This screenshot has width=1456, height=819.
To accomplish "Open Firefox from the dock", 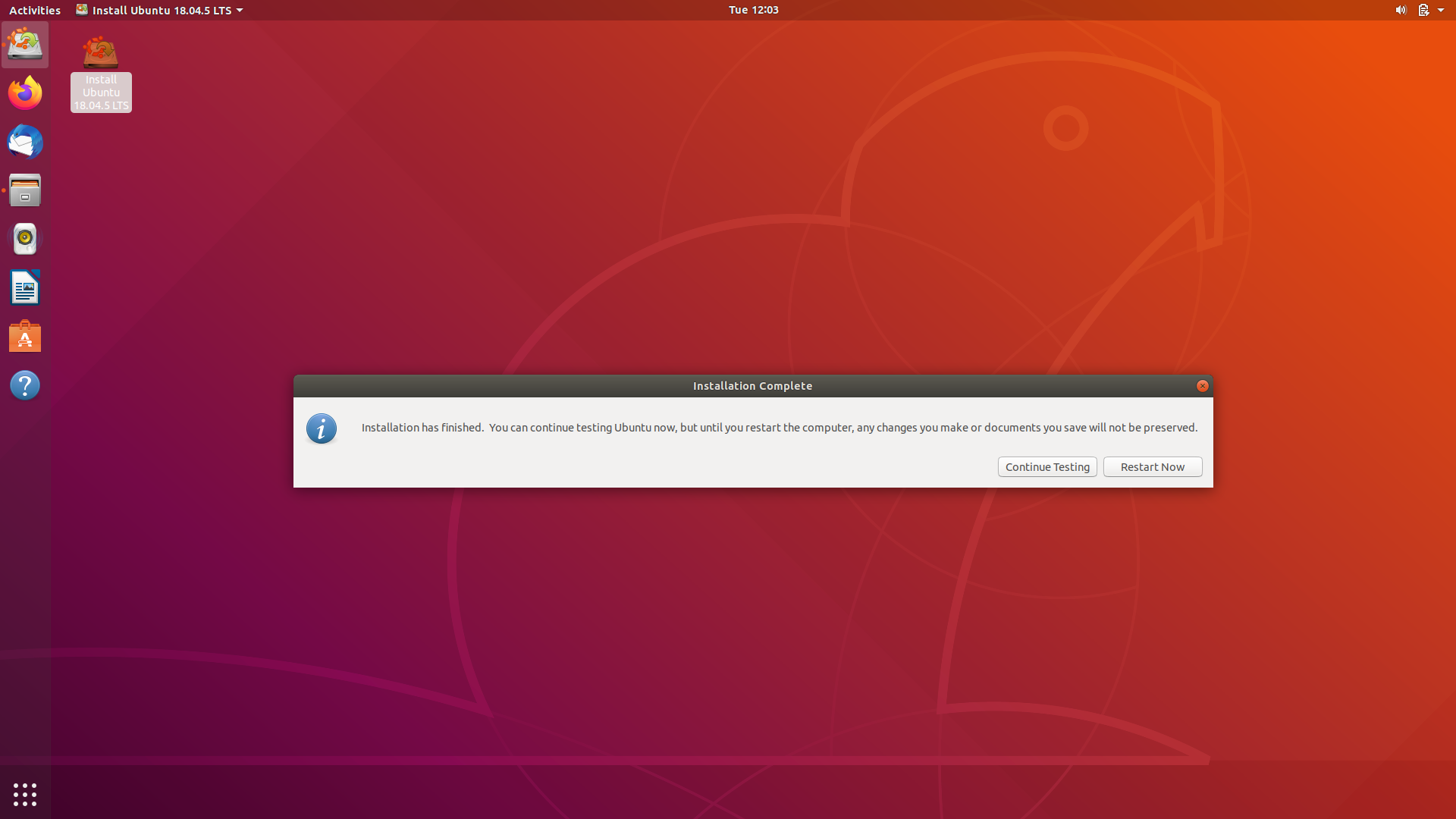I will click(25, 93).
